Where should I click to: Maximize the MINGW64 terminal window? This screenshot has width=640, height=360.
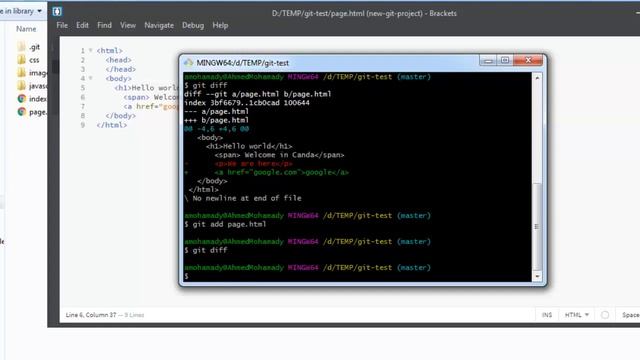click(505, 61)
